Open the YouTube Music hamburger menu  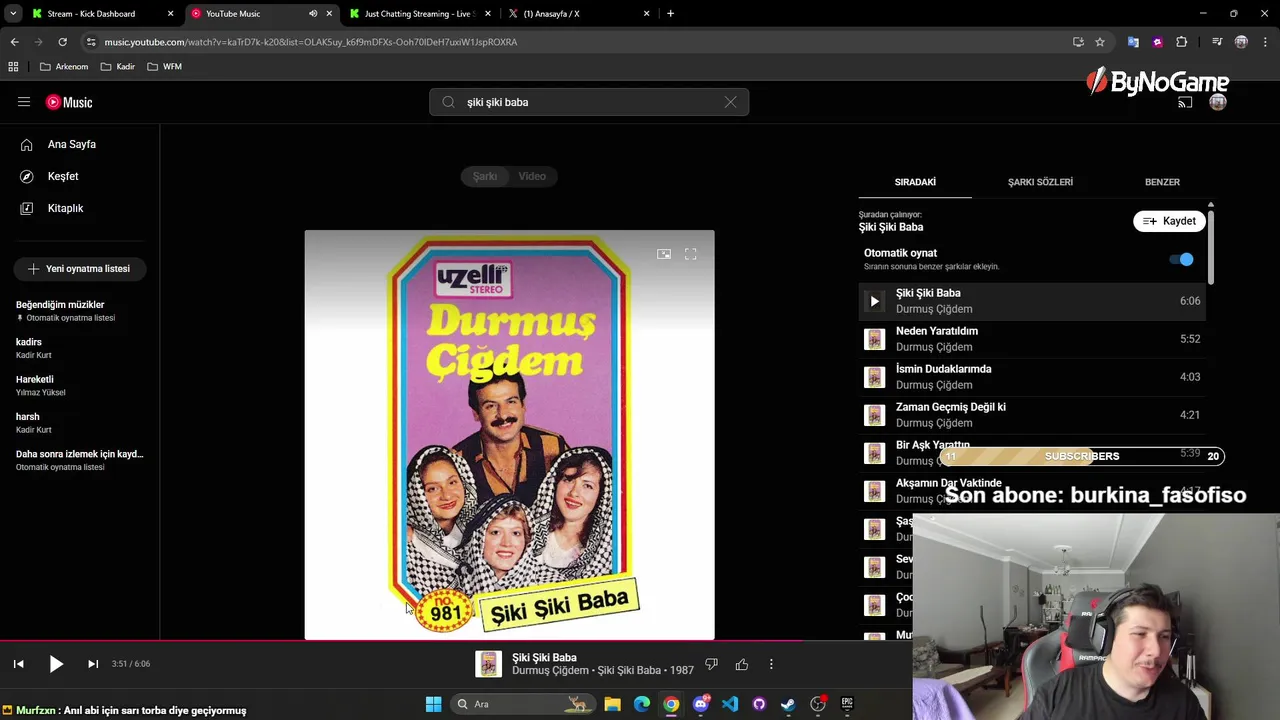click(24, 102)
